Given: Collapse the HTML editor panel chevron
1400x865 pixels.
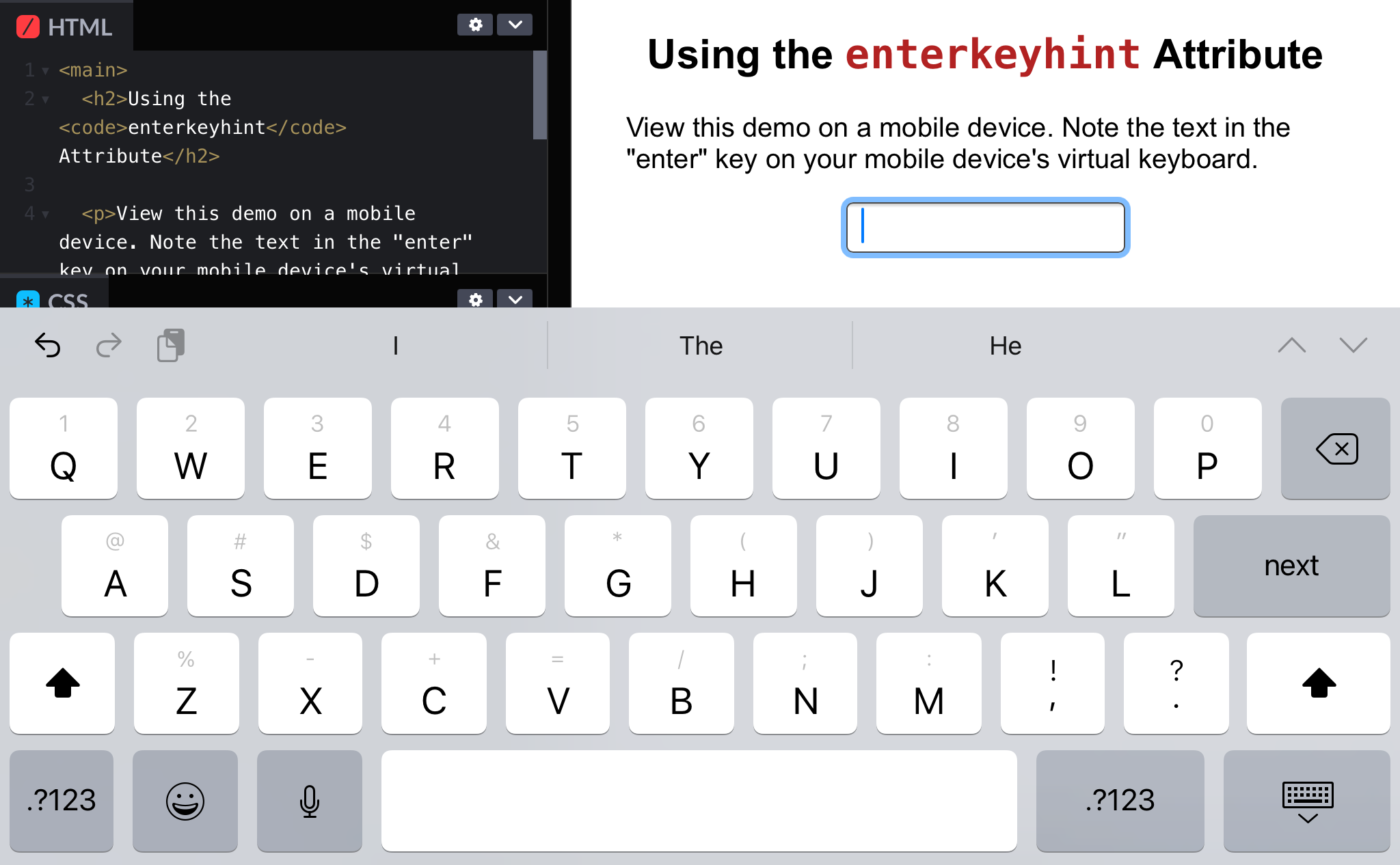Looking at the screenshot, I should (x=515, y=24).
